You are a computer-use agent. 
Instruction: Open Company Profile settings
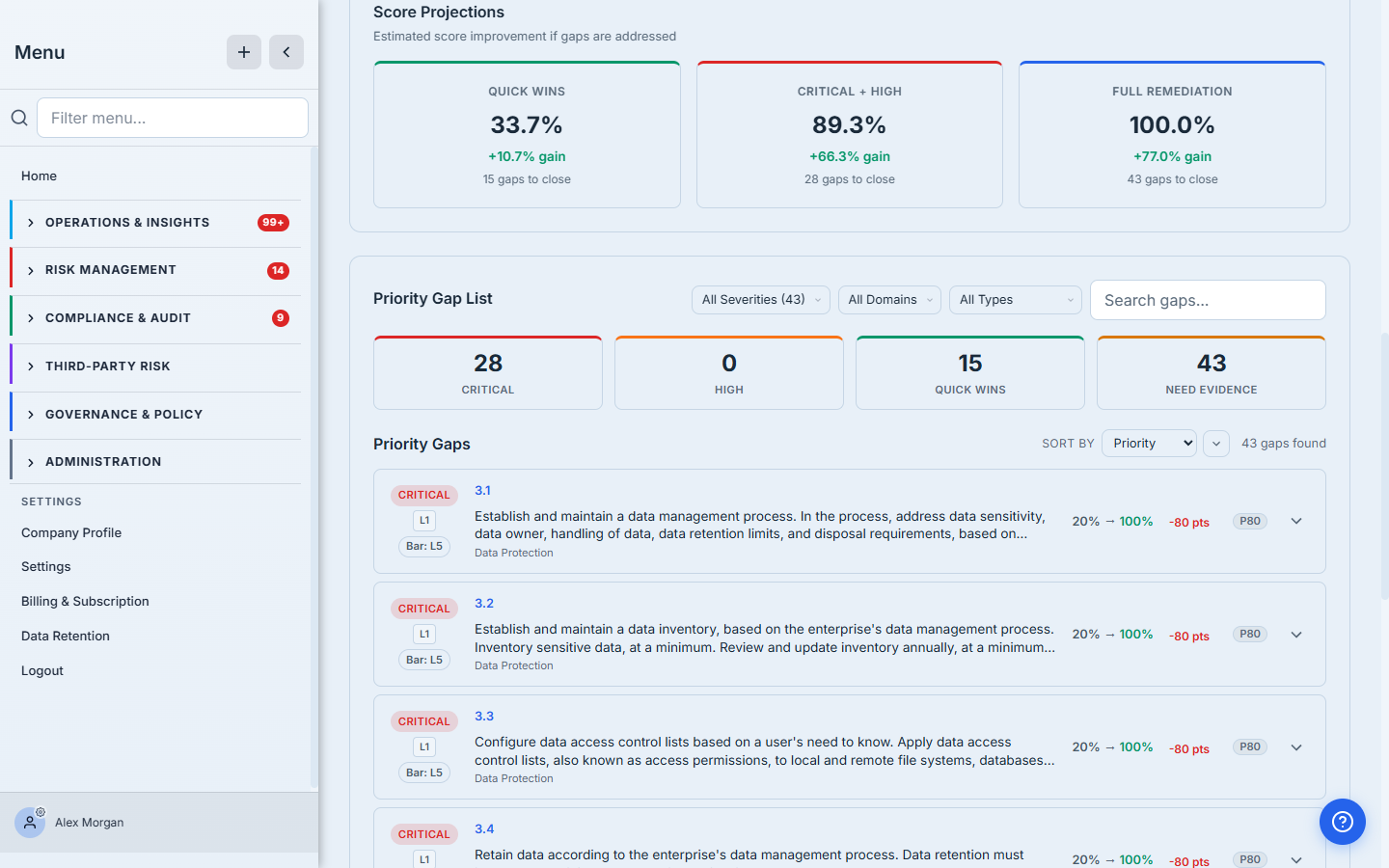(71, 533)
